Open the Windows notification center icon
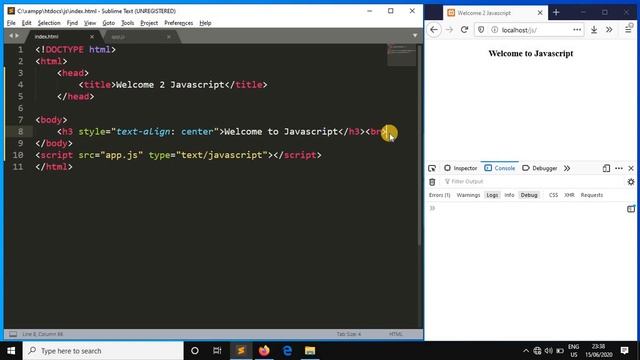This screenshot has width=640, height=360. (x=624, y=351)
